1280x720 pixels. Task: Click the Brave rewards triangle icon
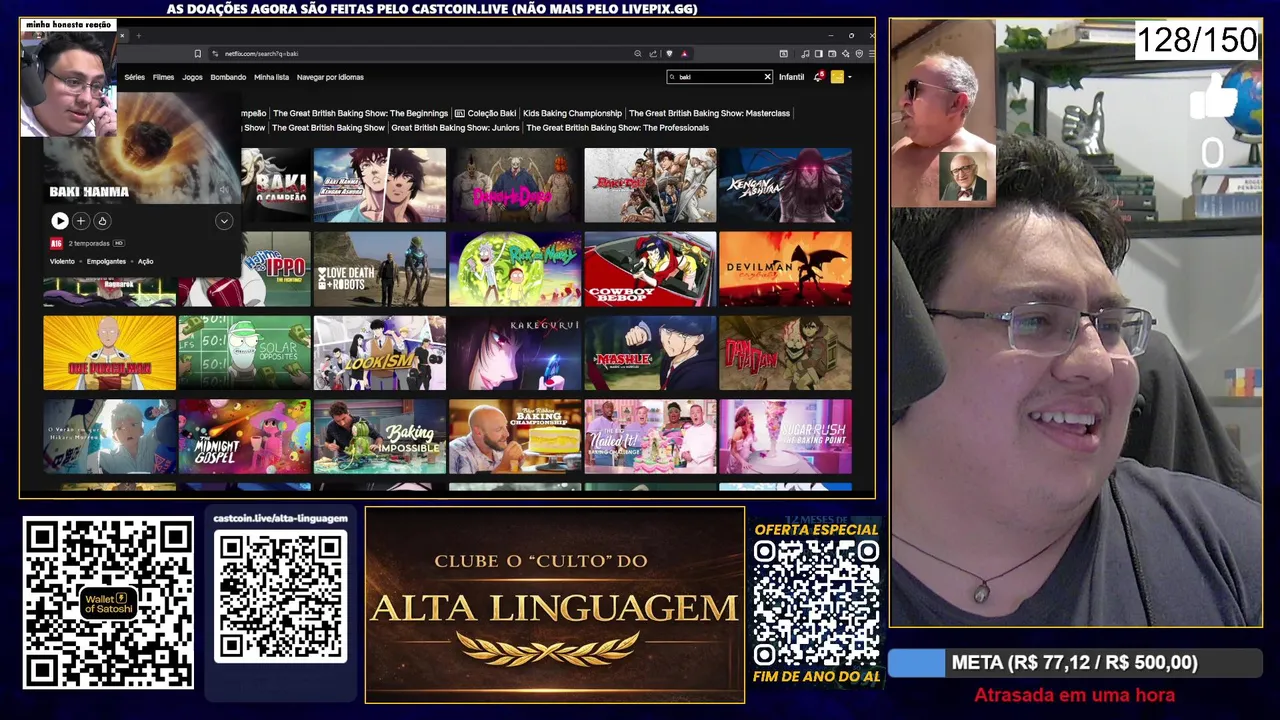click(x=684, y=54)
